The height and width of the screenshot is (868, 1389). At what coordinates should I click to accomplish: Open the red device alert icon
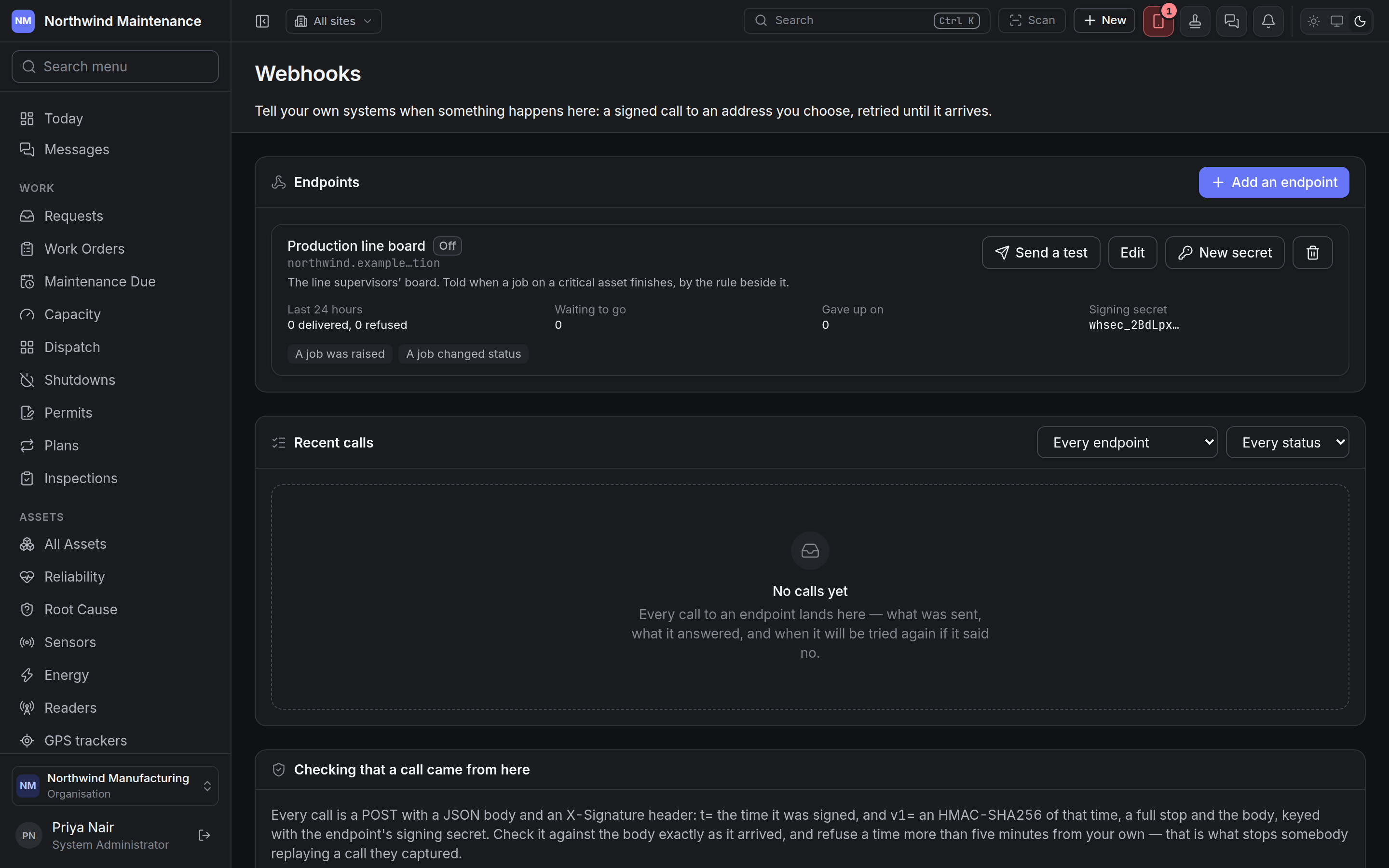coord(1158,21)
